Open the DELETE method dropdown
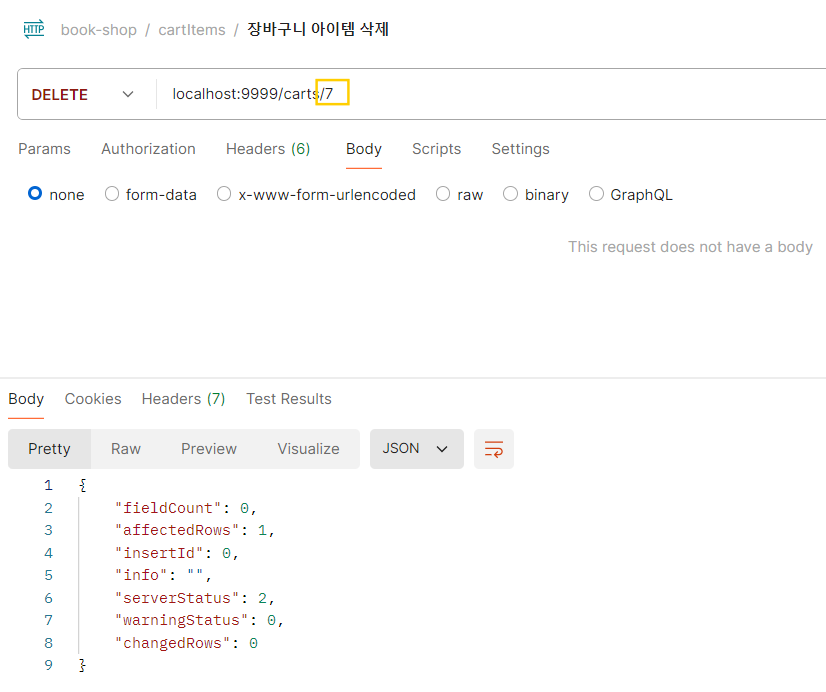 [x=83, y=94]
